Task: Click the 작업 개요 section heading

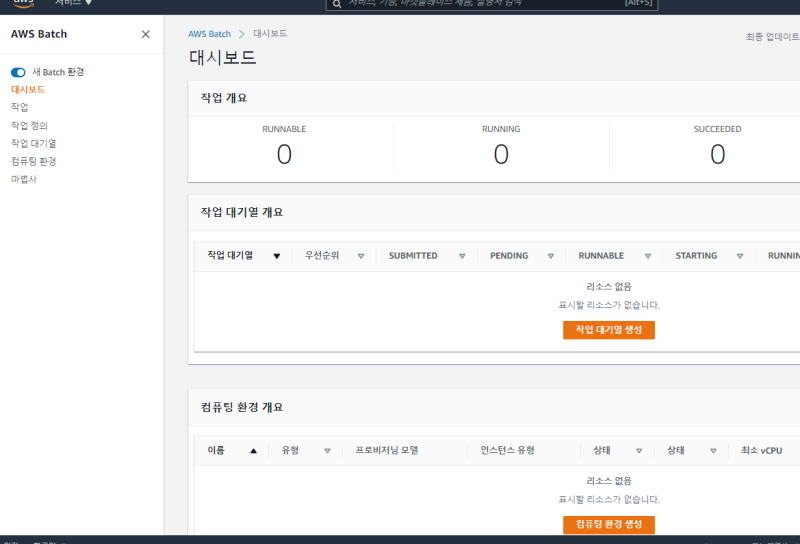Action: [223, 98]
